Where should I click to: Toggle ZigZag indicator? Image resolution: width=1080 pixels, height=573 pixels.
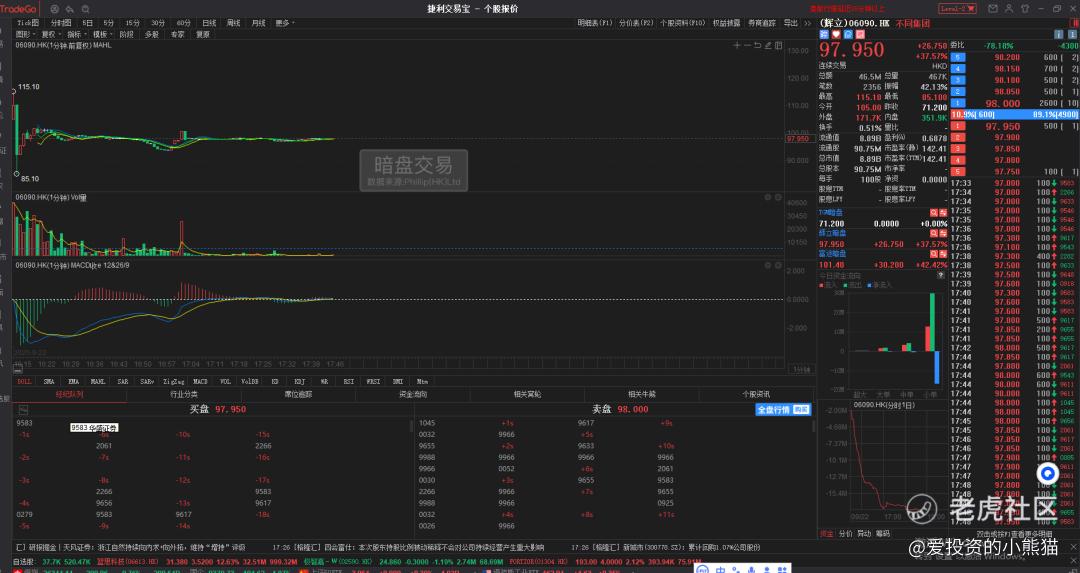pyautogui.click(x=173, y=381)
